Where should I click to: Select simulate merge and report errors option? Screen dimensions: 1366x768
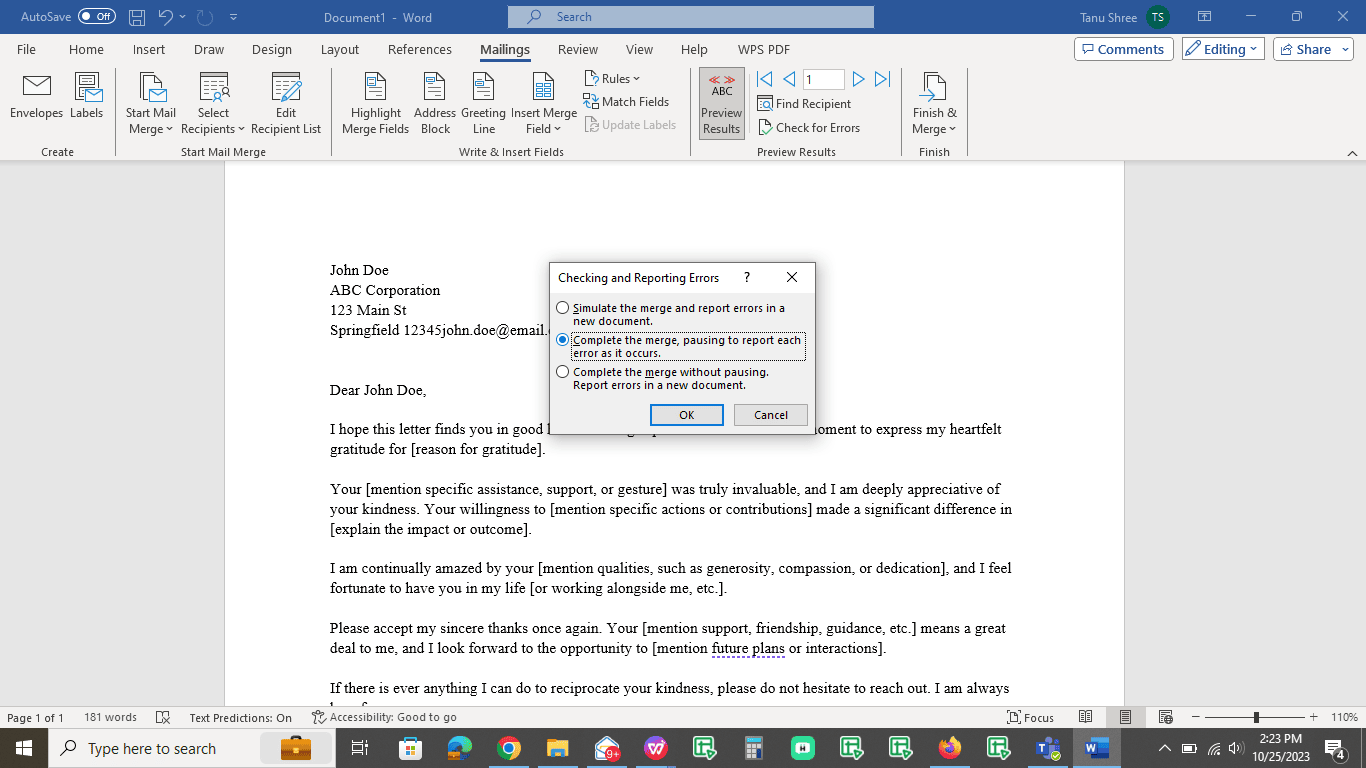click(x=563, y=308)
